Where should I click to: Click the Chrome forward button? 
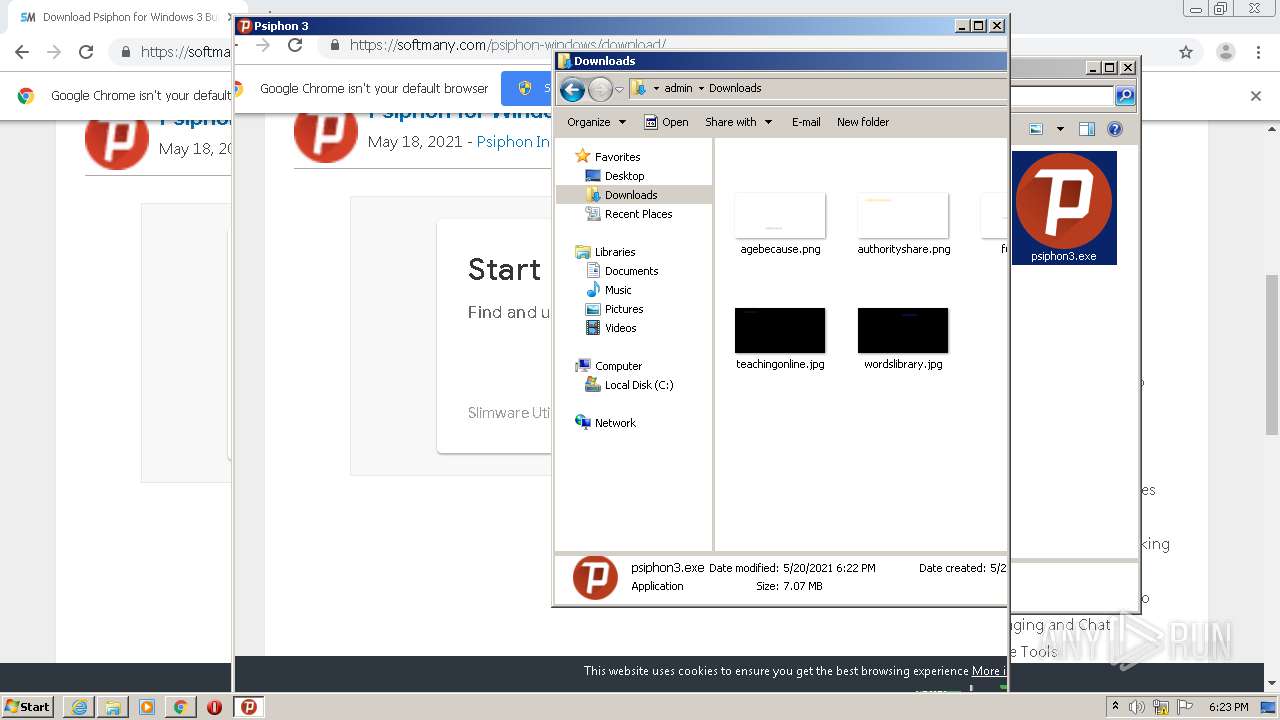[x=54, y=52]
